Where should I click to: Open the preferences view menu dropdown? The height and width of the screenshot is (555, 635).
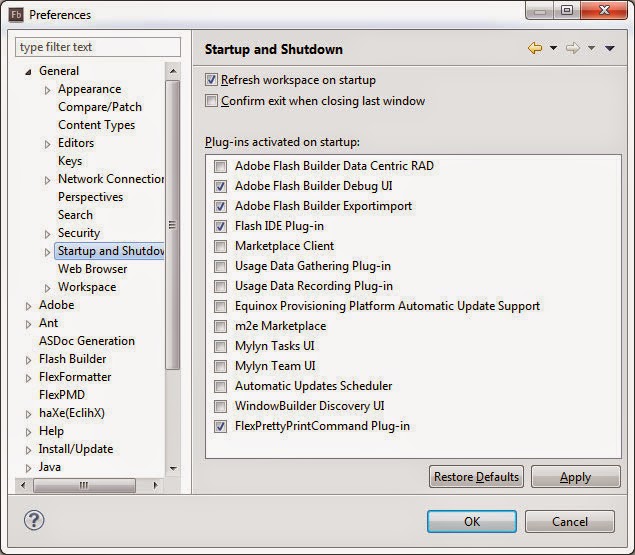609,48
